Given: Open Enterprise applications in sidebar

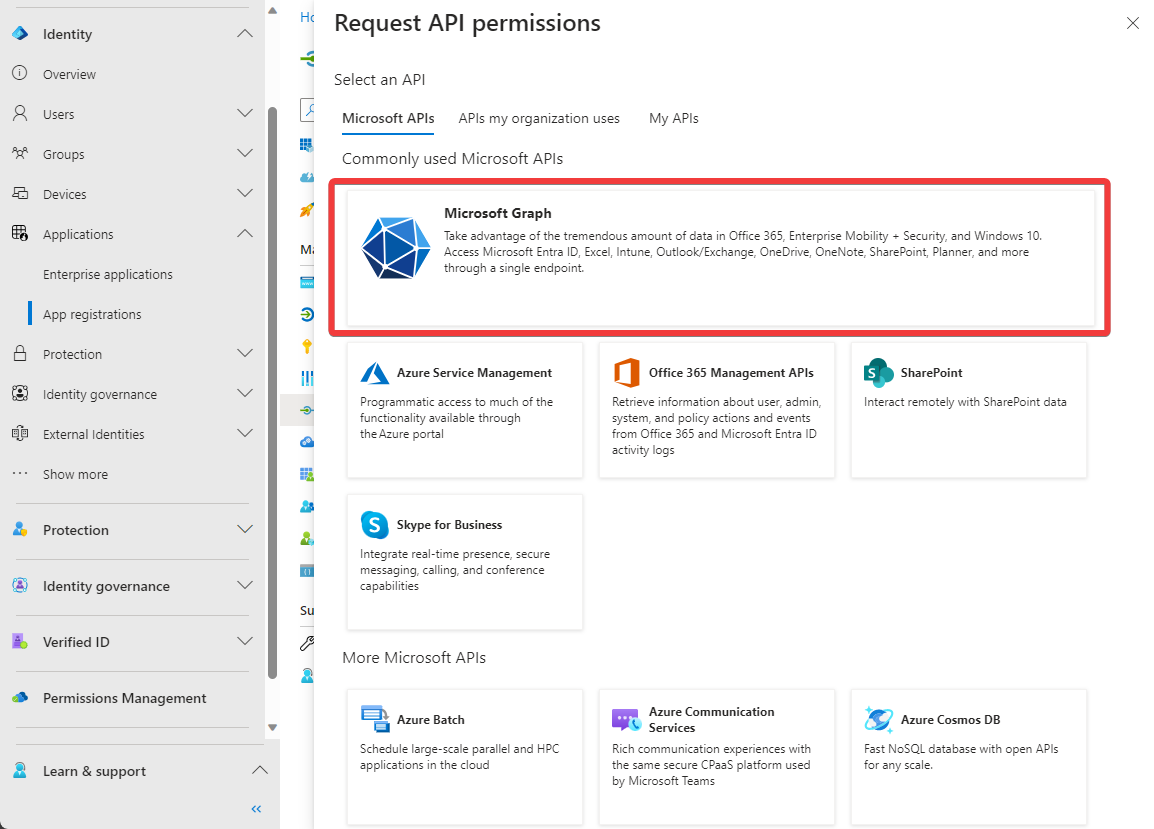Looking at the screenshot, I should tap(107, 274).
